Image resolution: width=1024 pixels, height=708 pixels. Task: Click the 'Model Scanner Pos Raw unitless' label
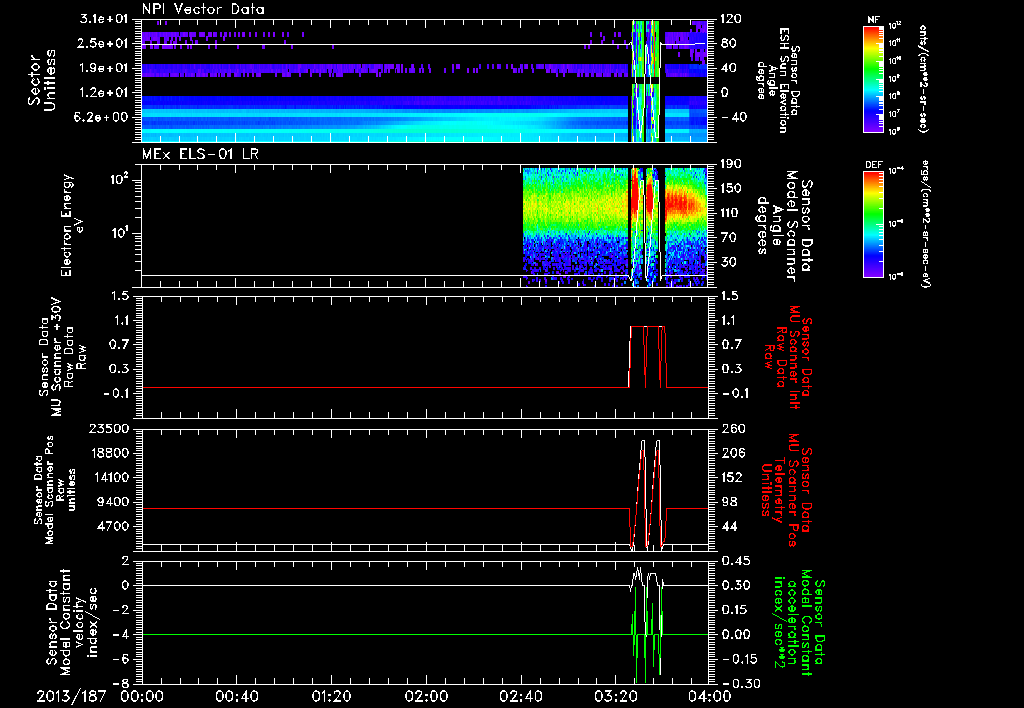click(55, 490)
